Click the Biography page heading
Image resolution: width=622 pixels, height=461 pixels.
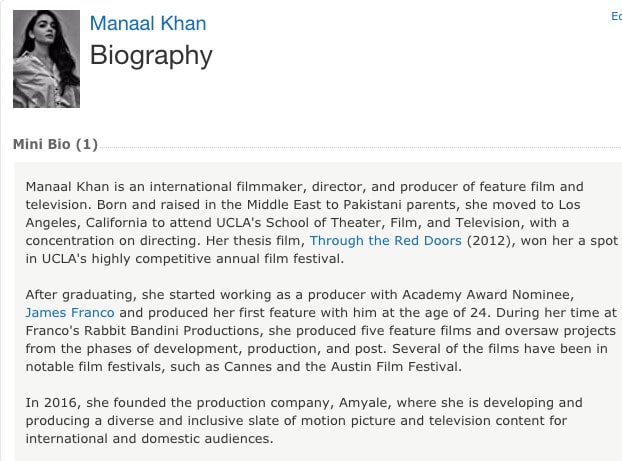(x=152, y=56)
